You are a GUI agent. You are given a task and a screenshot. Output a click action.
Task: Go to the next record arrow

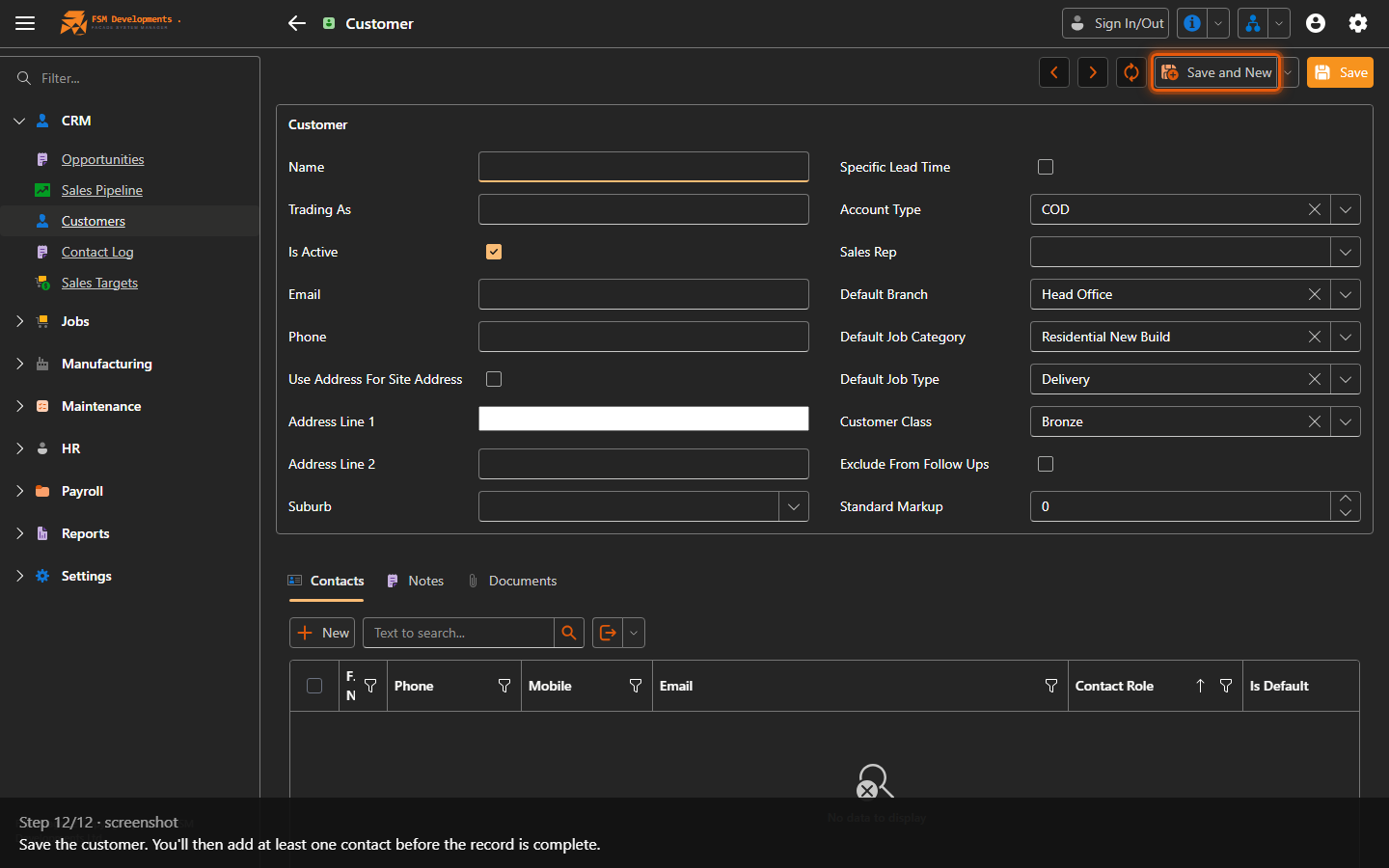(x=1093, y=72)
